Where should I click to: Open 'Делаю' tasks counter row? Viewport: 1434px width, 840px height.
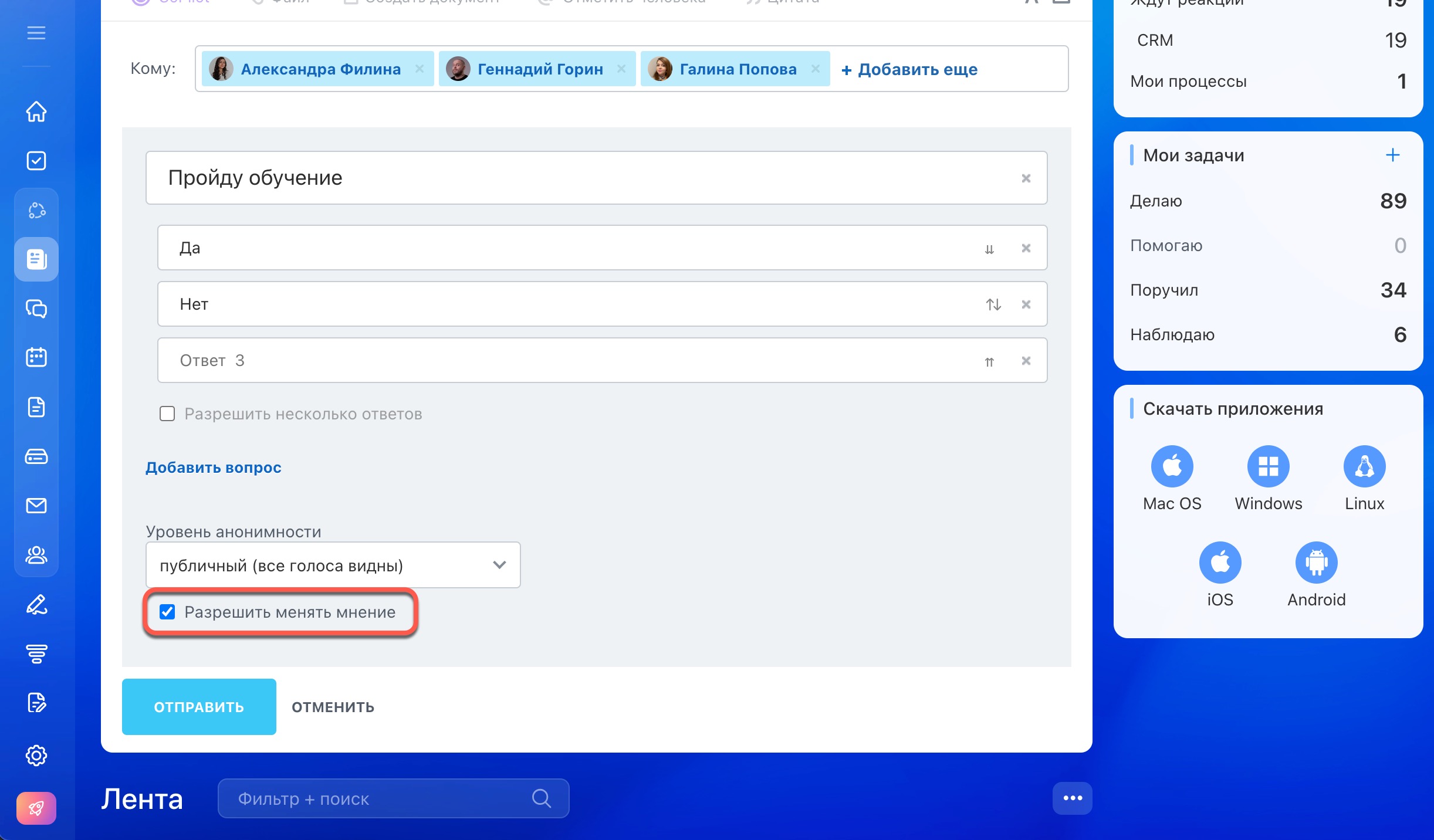pyautogui.click(x=1269, y=201)
